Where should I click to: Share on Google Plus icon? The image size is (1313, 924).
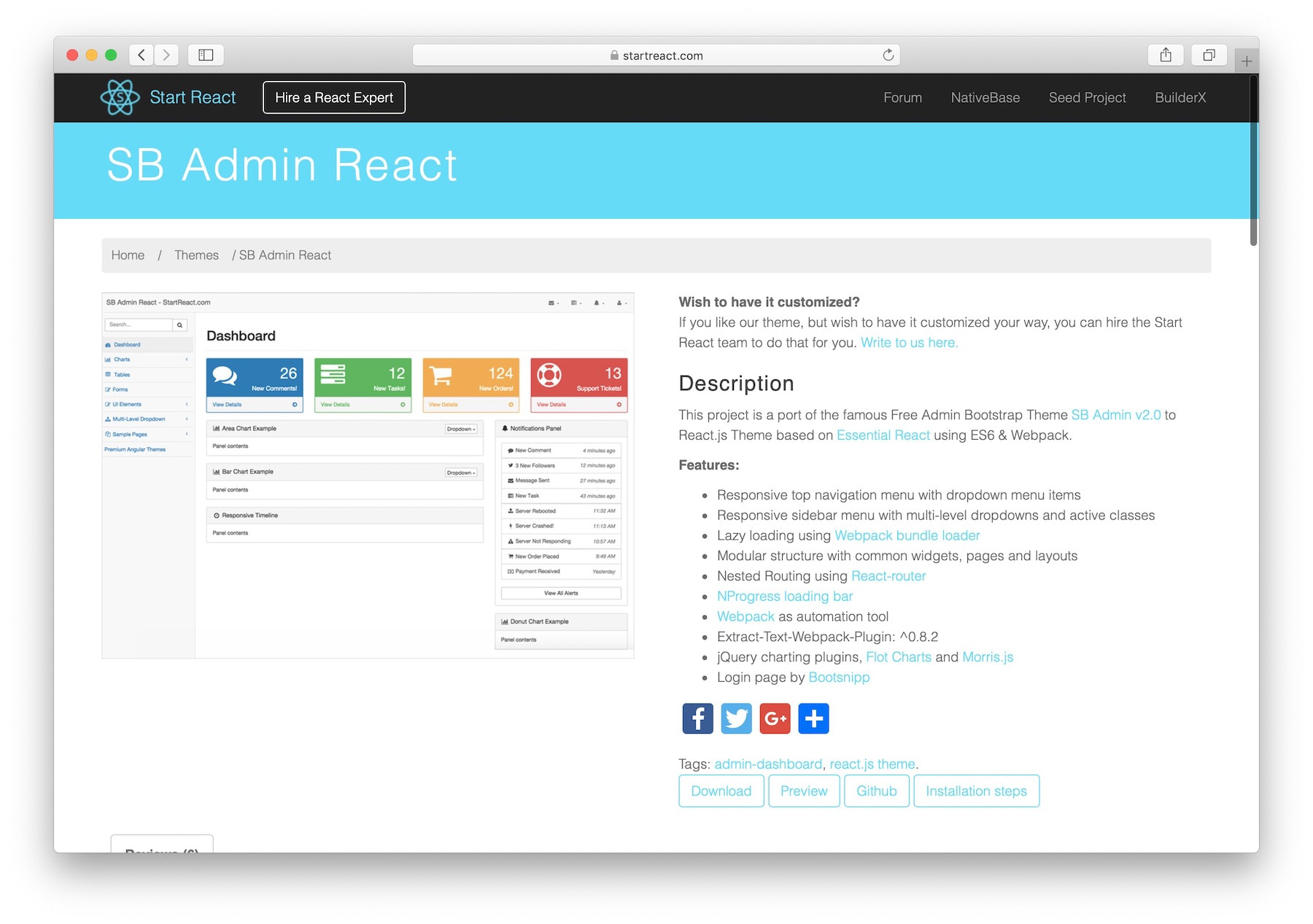click(775, 718)
